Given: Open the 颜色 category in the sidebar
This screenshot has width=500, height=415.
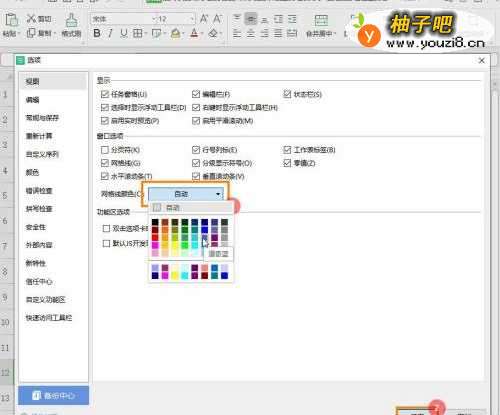Looking at the screenshot, I should (33, 172).
